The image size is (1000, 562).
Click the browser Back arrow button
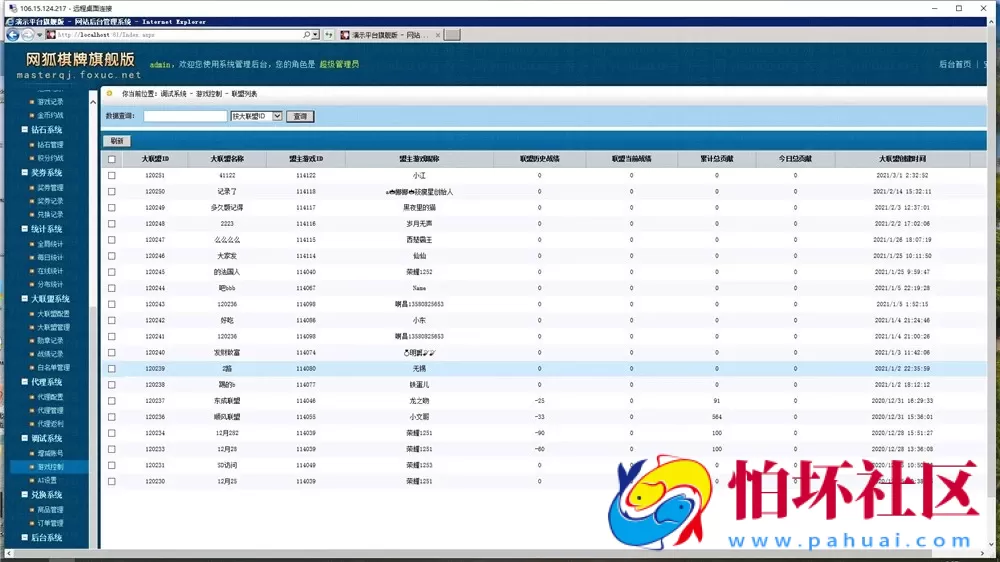point(12,35)
